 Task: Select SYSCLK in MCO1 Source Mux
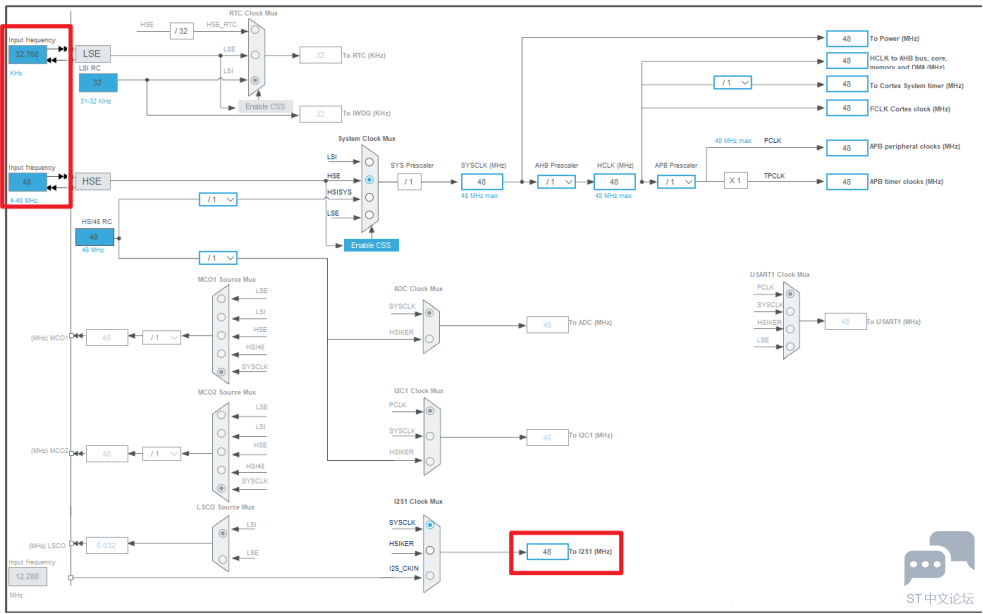click(x=221, y=372)
